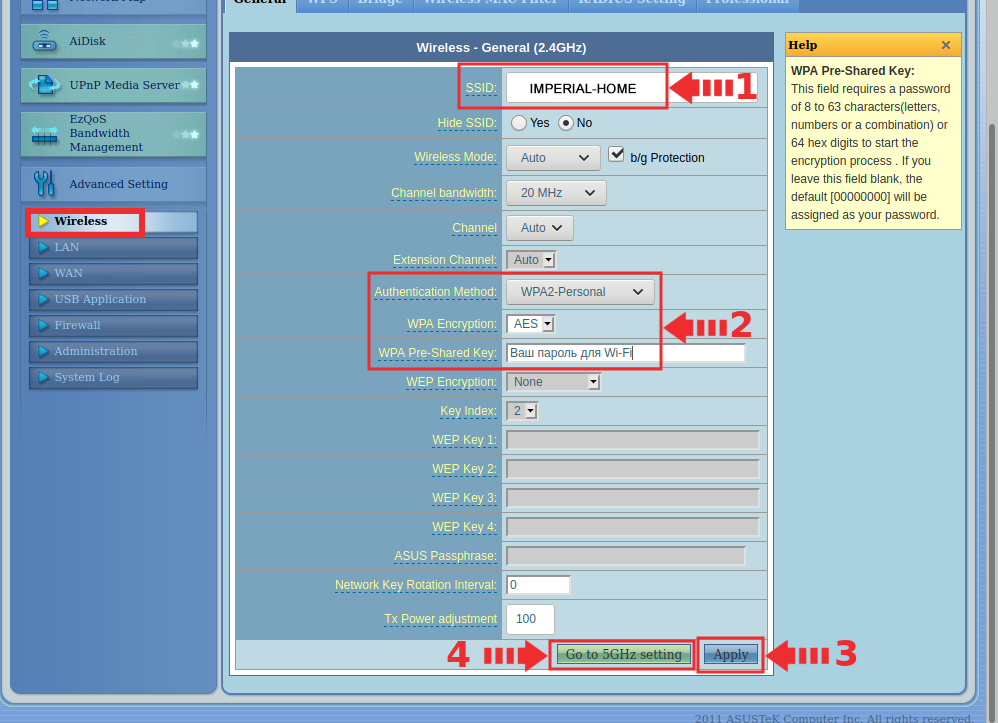Toggle the b/g Protection checkbox

point(616,155)
